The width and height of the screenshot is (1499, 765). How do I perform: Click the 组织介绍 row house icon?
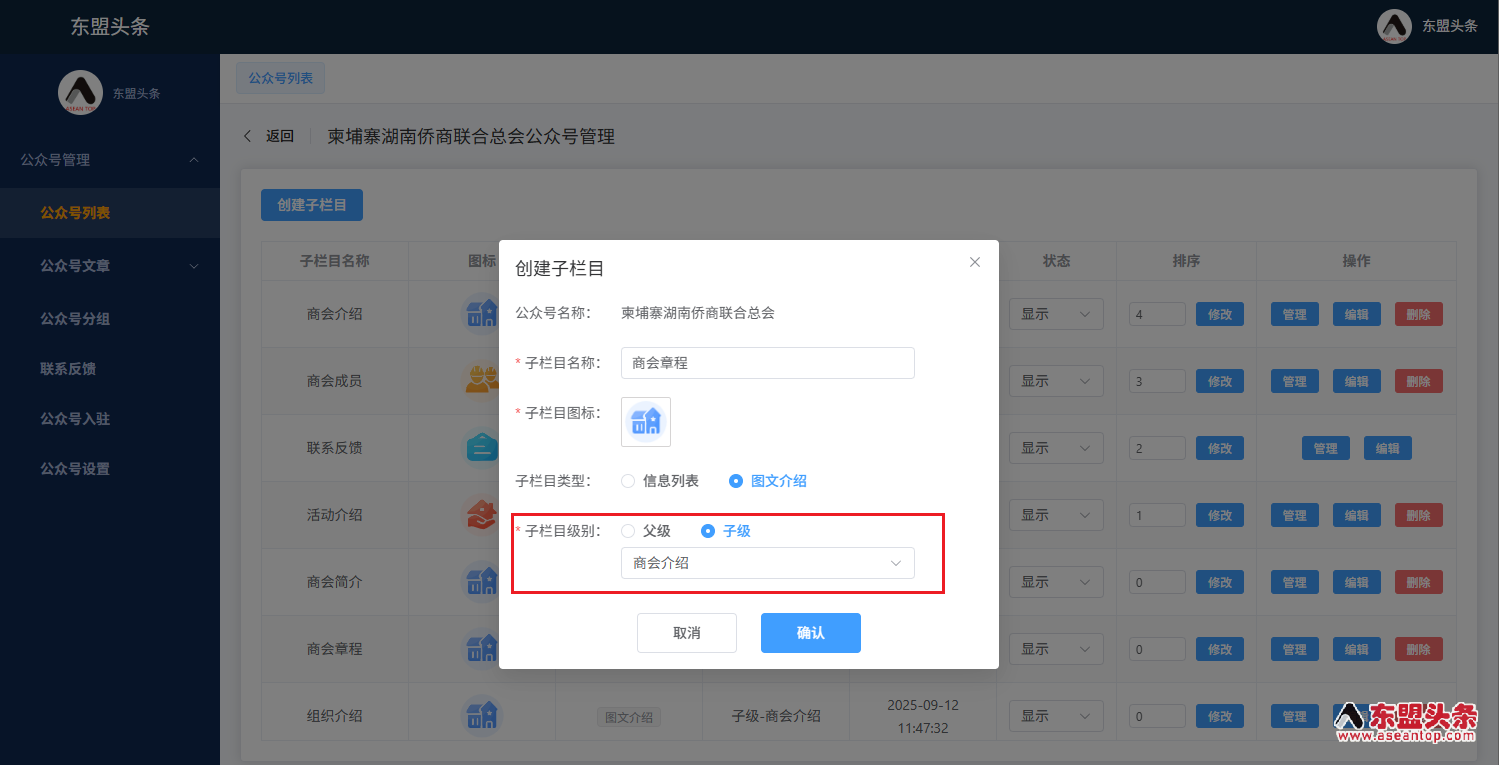coord(481,716)
